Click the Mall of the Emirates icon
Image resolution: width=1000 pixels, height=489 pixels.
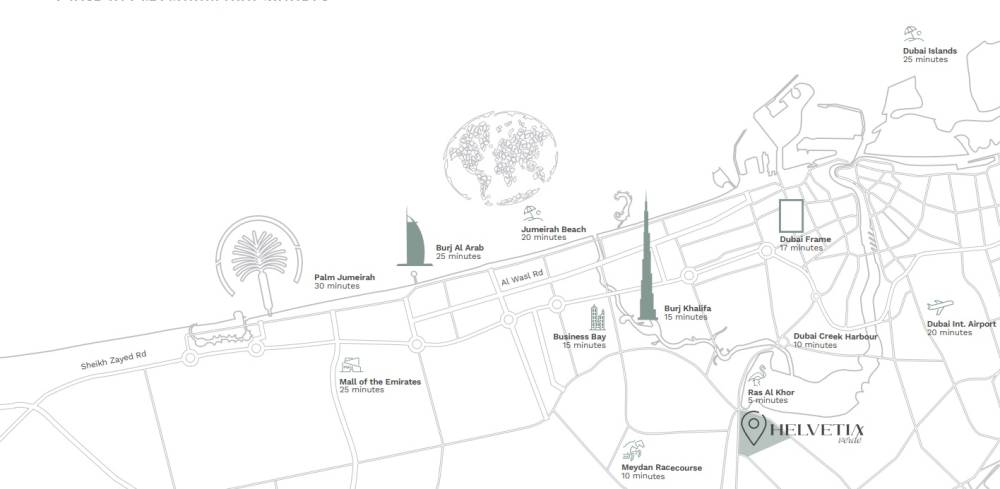[350, 366]
